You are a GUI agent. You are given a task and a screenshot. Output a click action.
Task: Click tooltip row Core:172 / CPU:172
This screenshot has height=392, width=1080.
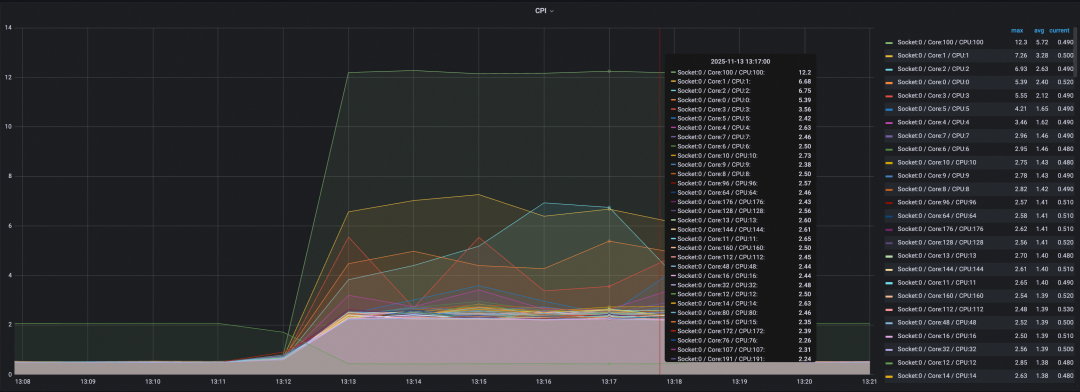[740, 331]
